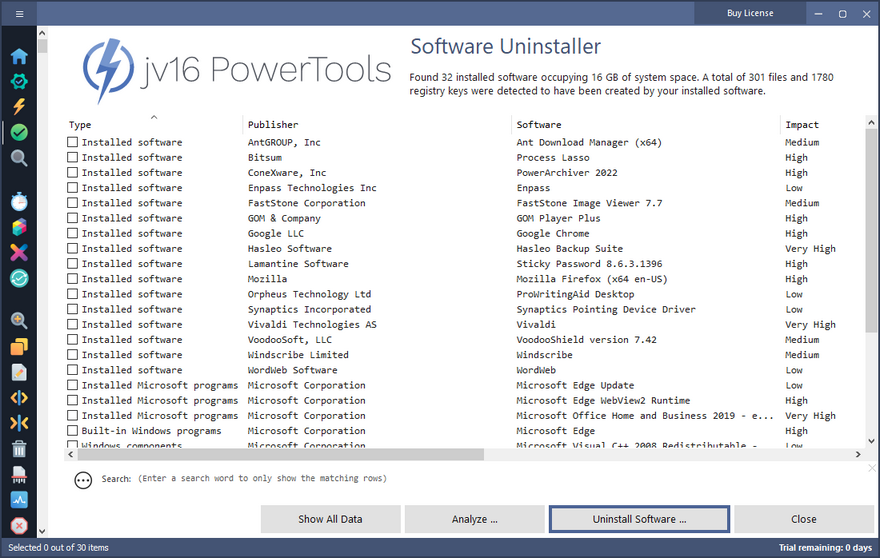This screenshot has height=558, width=880.
Task: Click the list's horizontal scrollbar thumb
Action: coord(280,455)
